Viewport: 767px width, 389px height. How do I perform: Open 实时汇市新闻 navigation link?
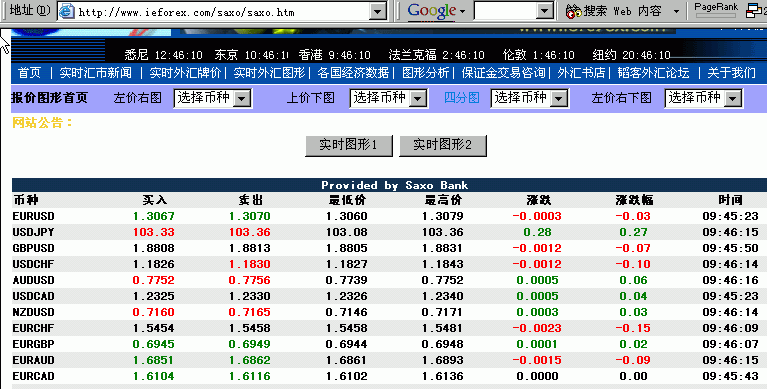(x=95, y=73)
